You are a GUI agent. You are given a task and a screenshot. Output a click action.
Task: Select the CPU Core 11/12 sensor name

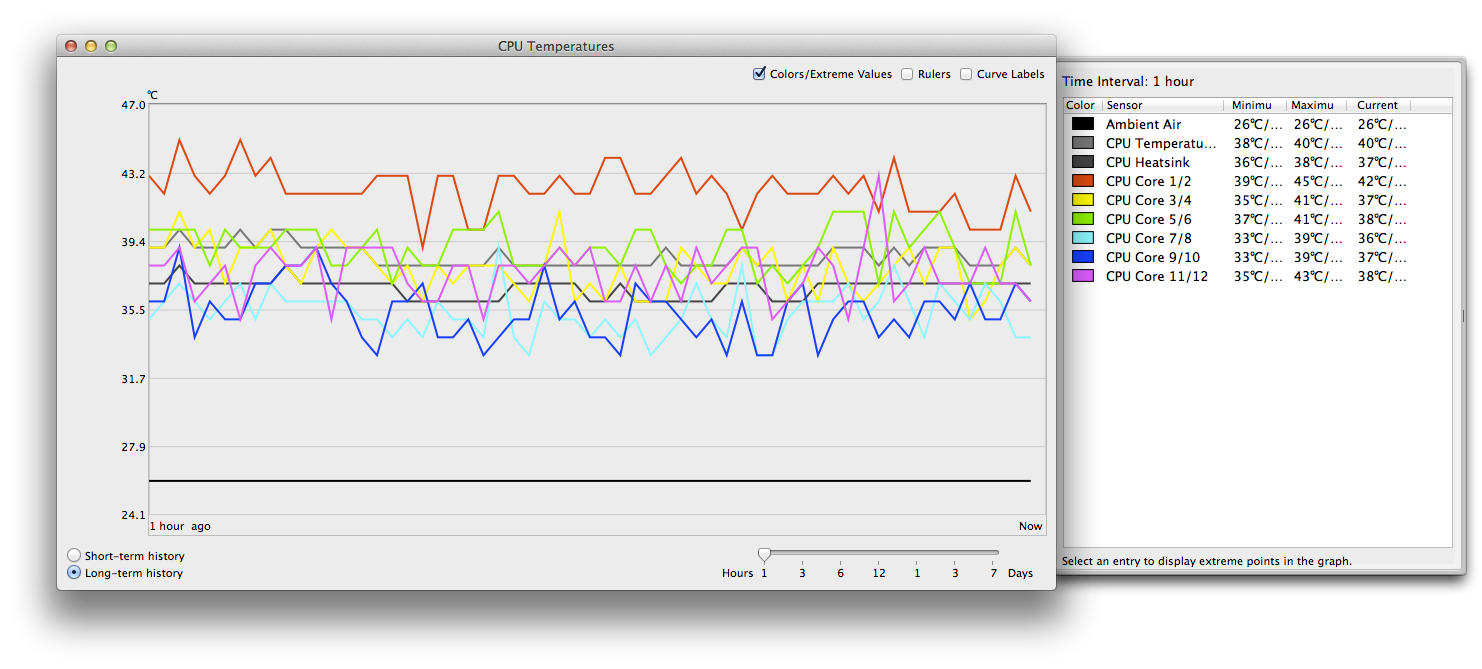[x=1156, y=276]
